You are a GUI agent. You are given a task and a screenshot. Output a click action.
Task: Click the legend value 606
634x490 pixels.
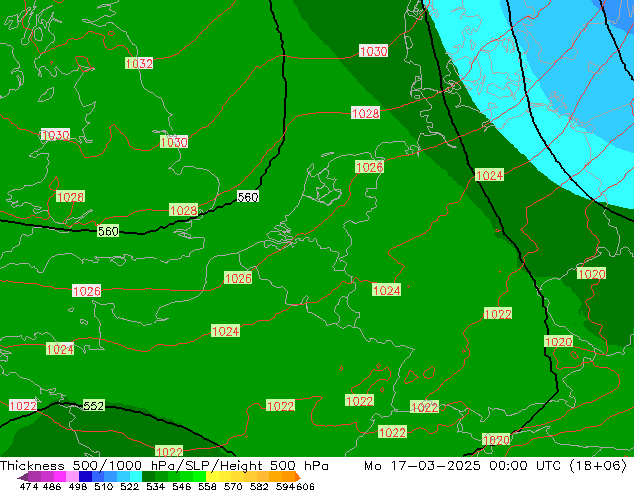click(x=305, y=486)
